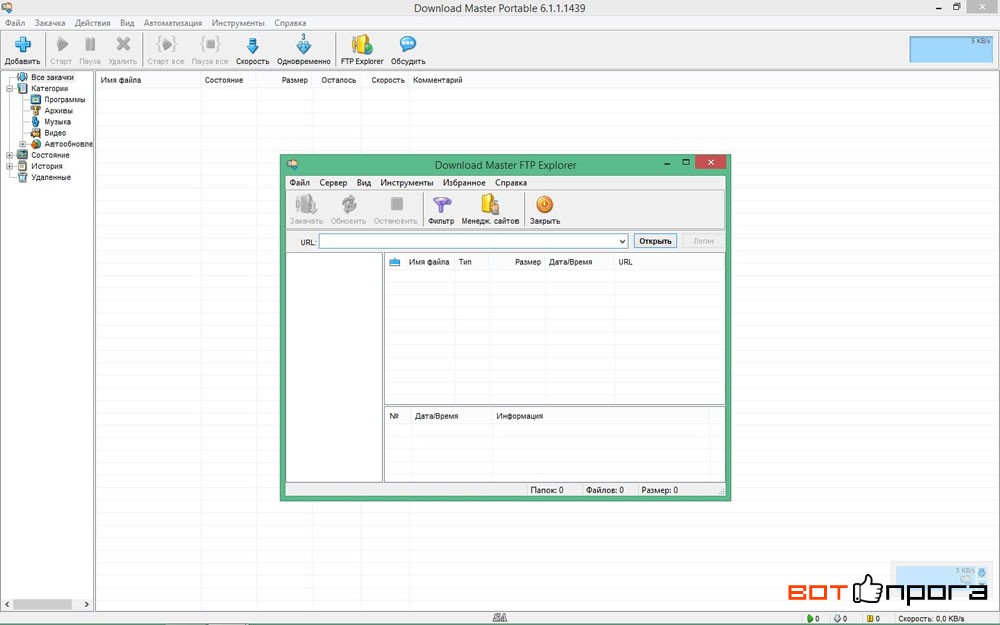Image resolution: width=1000 pixels, height=625 pixels.
Task: Click the yellow paused downloads status bar icon
Action: point(869,619)
